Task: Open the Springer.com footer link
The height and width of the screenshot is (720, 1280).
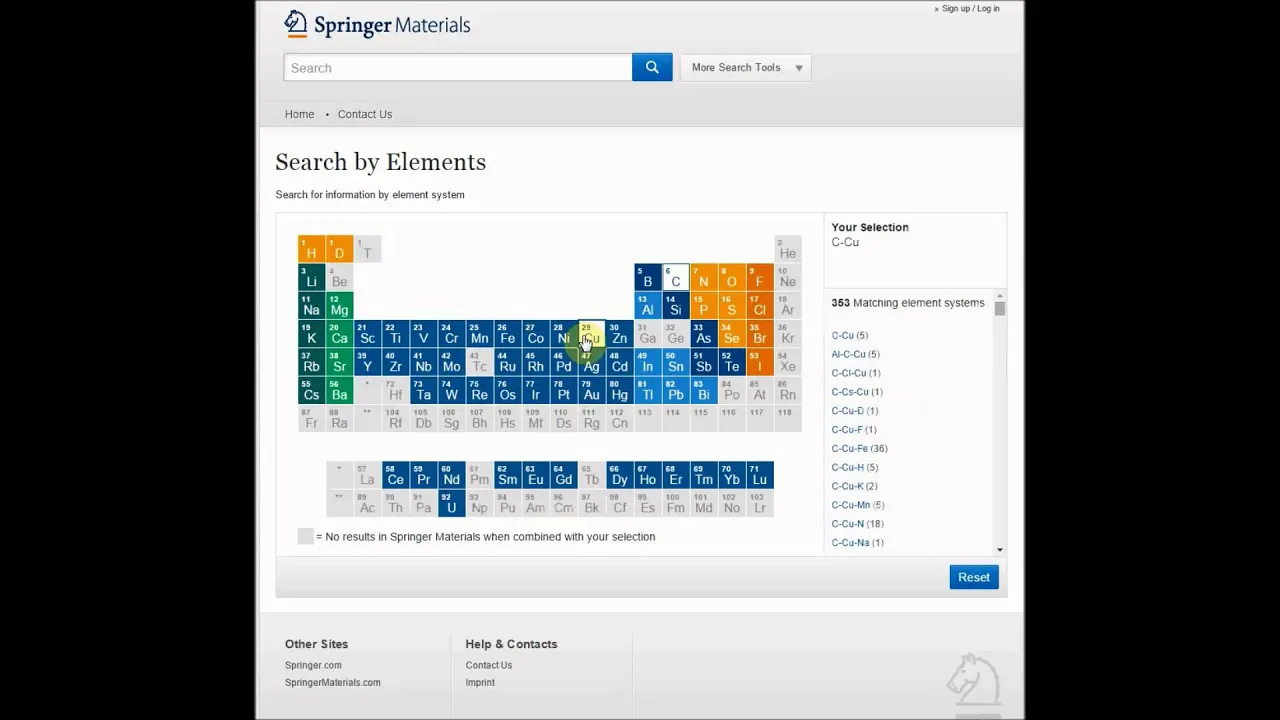Action: (x=313, y=665)
